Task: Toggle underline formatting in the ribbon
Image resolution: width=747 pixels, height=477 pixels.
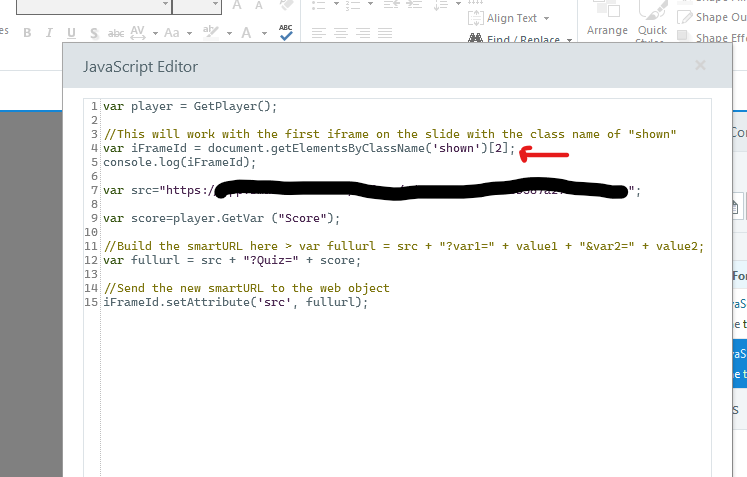Action: coord(71,33)
